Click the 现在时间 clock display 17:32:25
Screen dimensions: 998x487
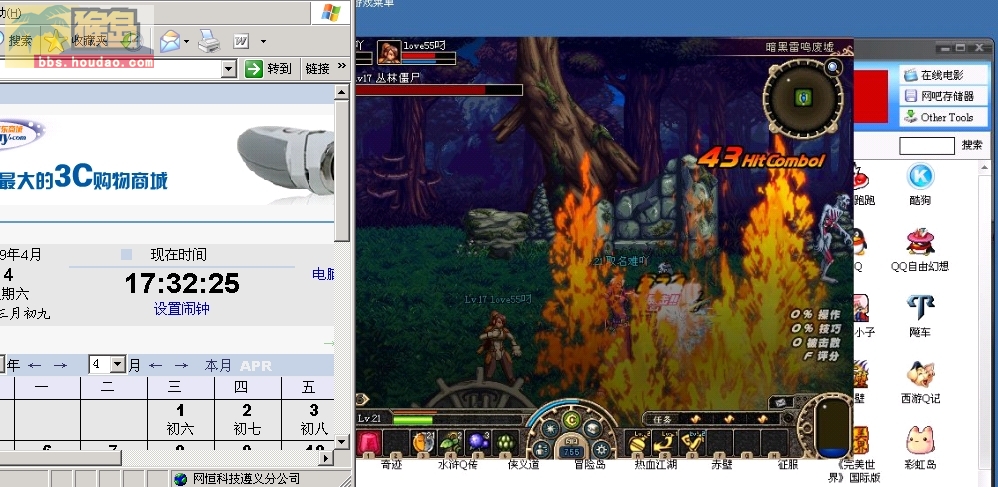[182, 283]
